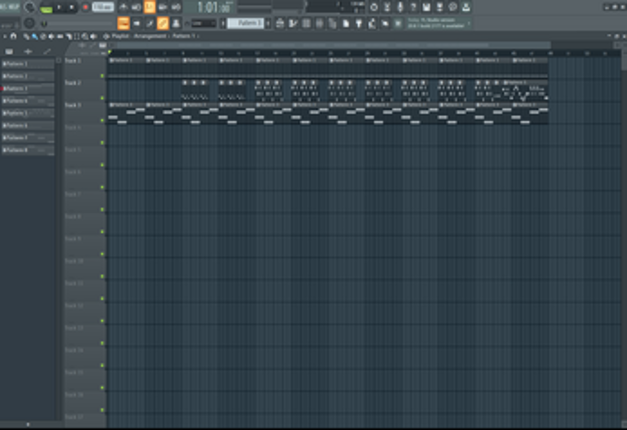Open the snap setting dropdown
The height and width of the screenshot is (430, 627).
(204, 22)
